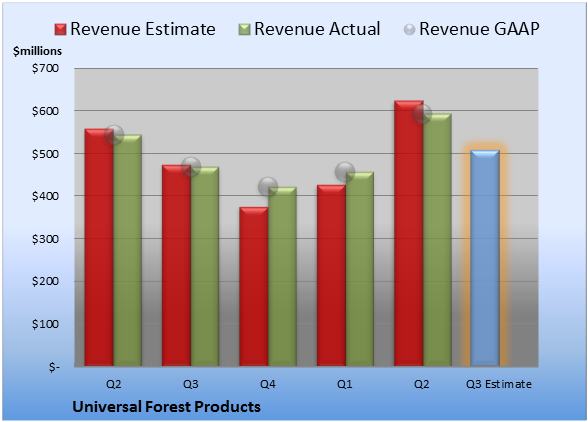Click the GAAP marker above Q3 bars
This screenshot has width=588, height=422.
click(191, 167)
